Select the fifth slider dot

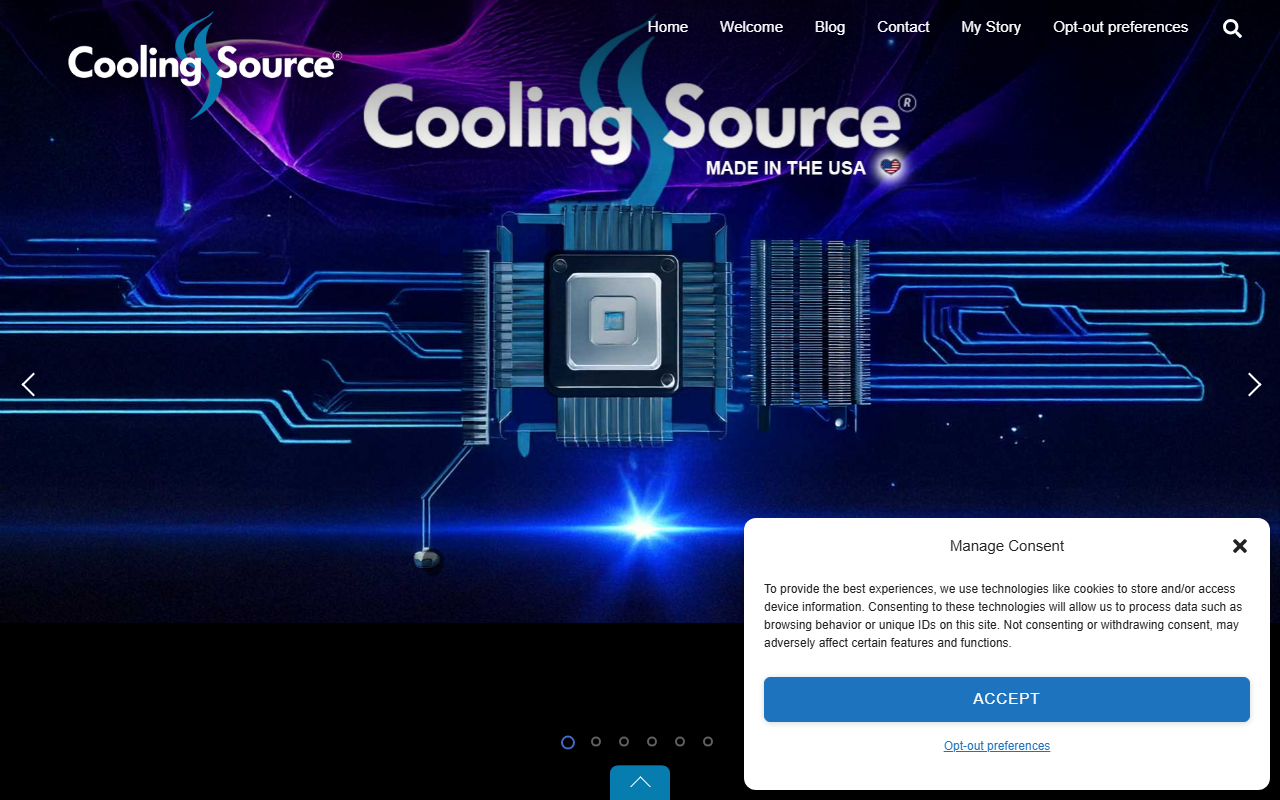coord(680,742)
